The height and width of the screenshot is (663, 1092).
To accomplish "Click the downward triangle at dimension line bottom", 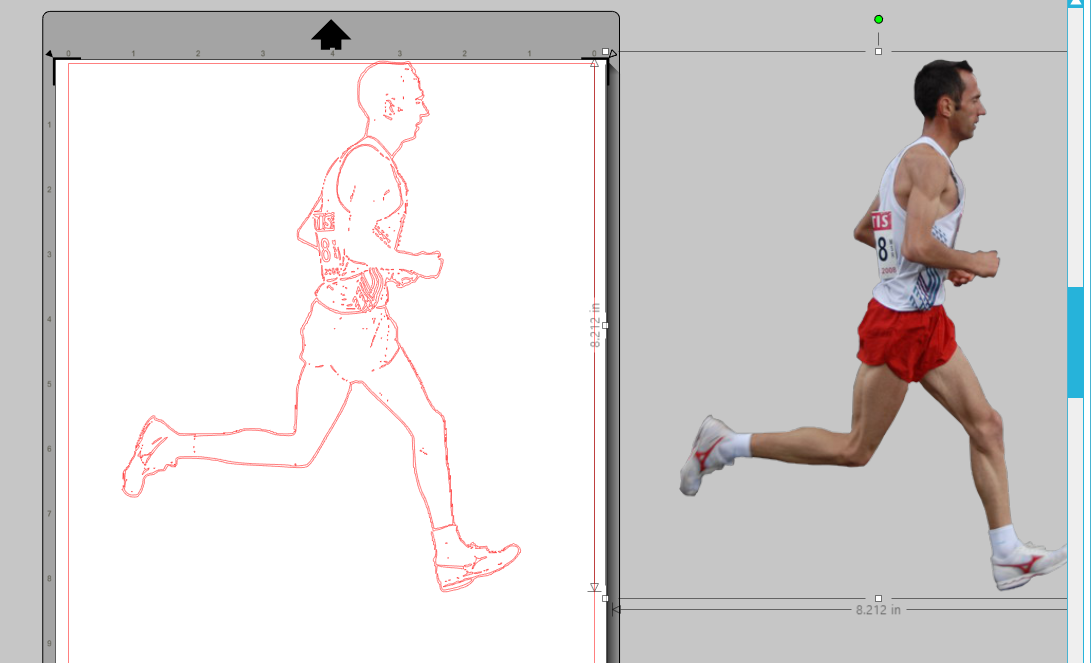I will tap(596, 585).
